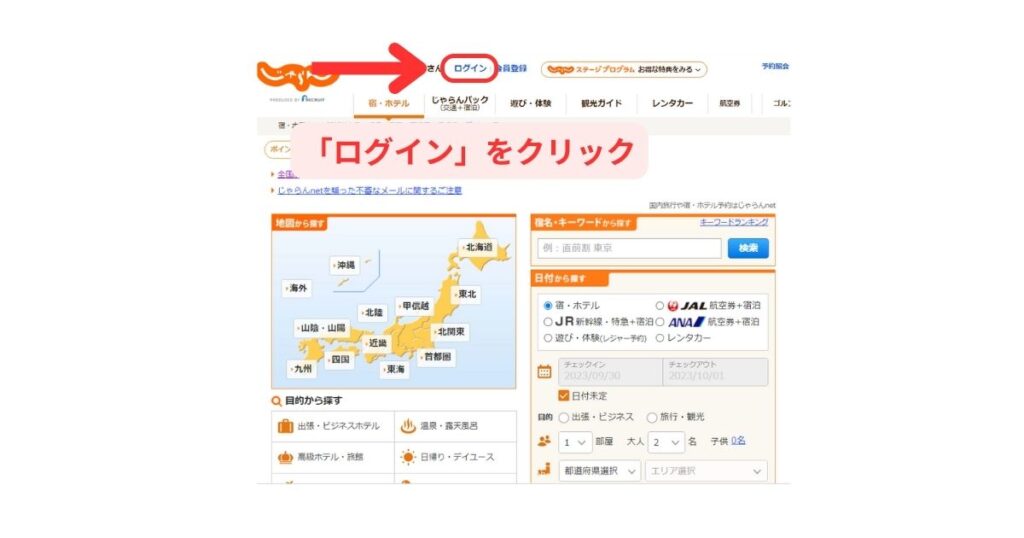Pick 東北 region on the map
This screenshot has width=1024, height=538.
coord(466,294)
